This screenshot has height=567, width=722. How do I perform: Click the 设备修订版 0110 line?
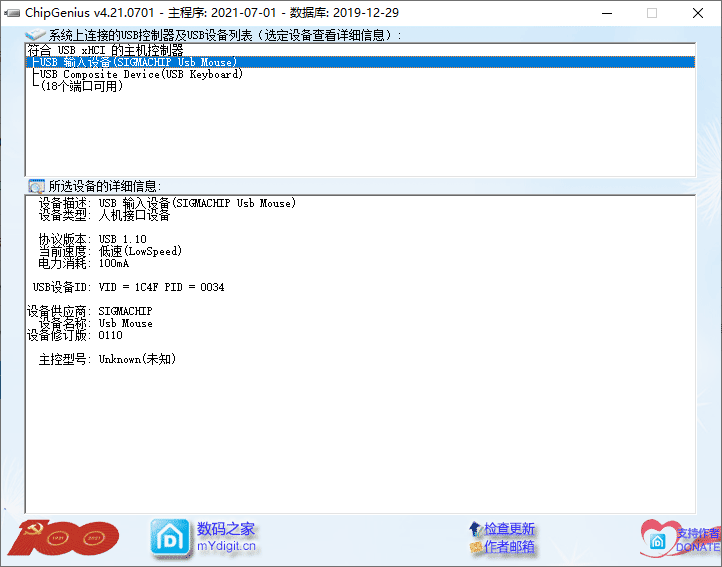[75, 335]
